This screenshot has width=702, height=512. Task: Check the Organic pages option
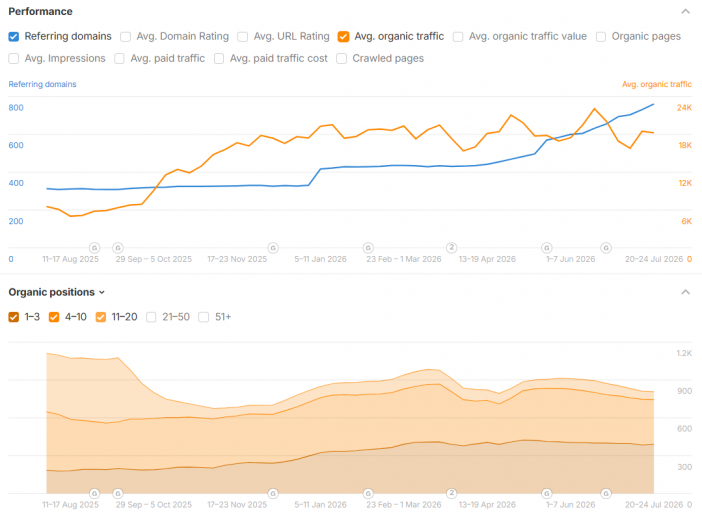(x=601, y=37)
